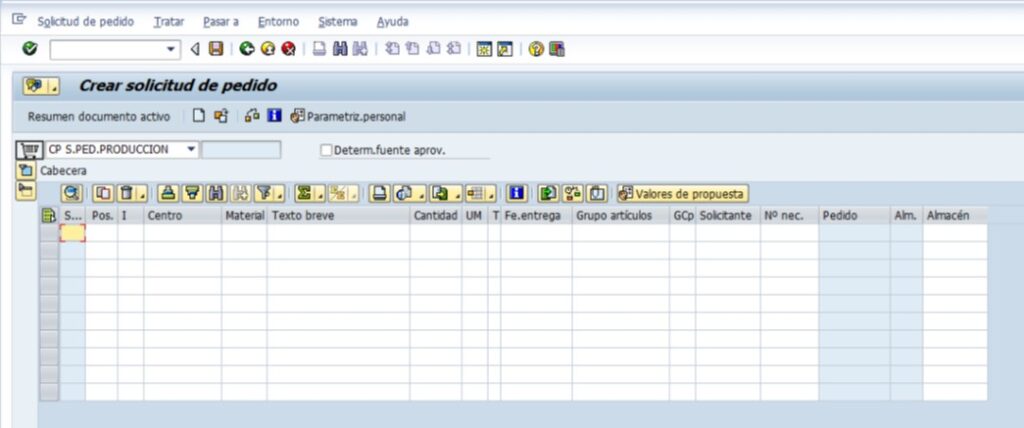
Task: Click the Print icon in item toolbar
Action: tap(379, 193)
